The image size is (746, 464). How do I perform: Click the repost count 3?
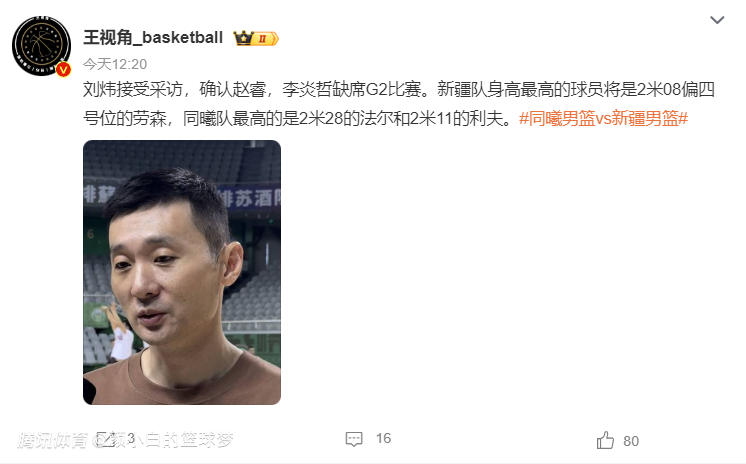point(131,438)
